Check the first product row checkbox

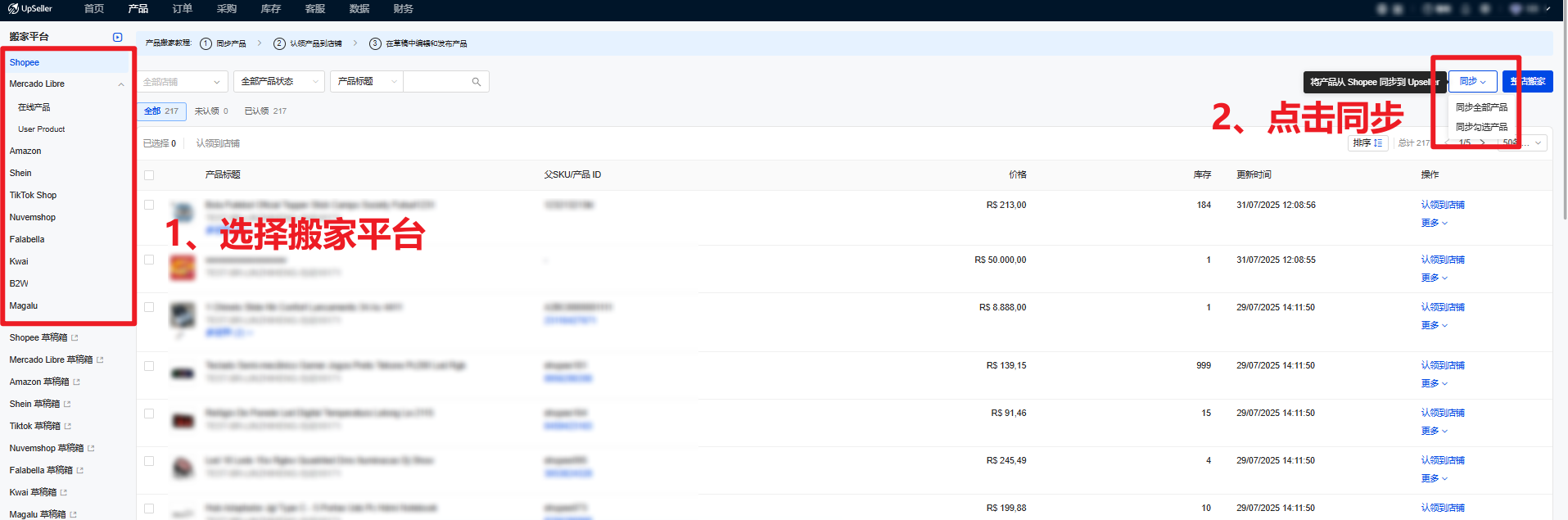click(x=149, y=205)
